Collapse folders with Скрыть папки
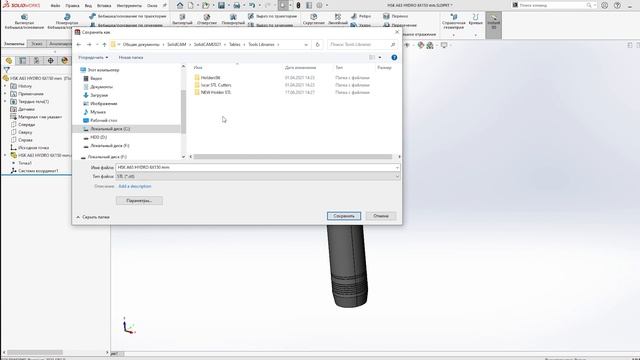This screenshot has width=640, height=360. pyautogui.click(x=93, y=217)
